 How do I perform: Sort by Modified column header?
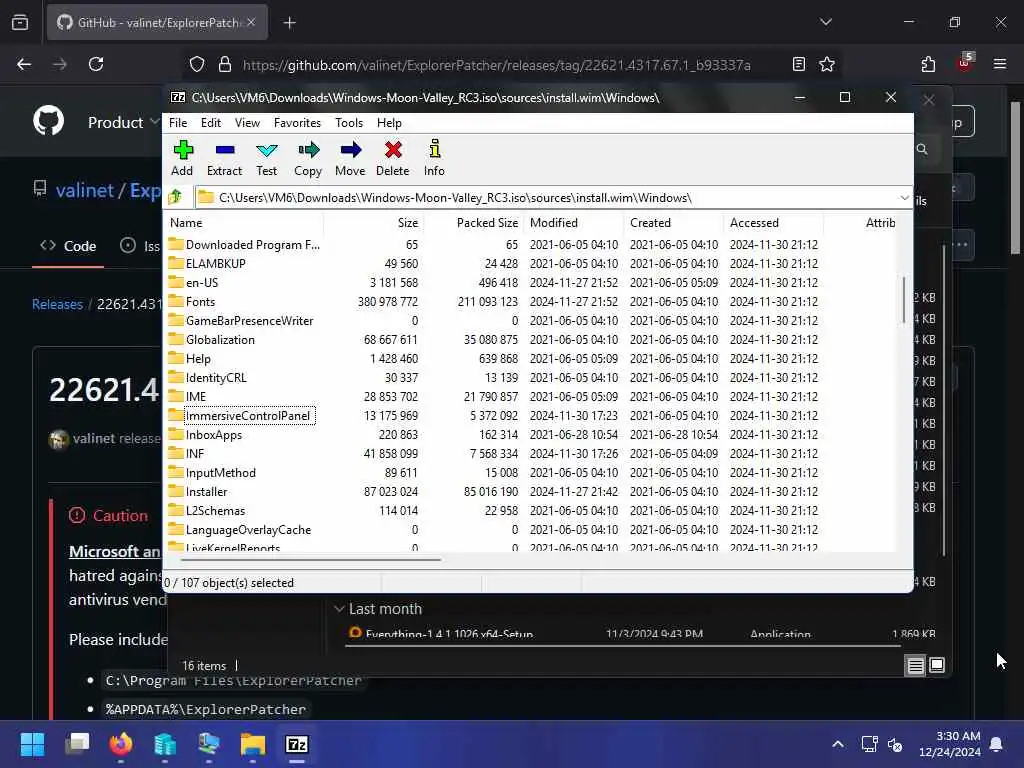tap(573, 223)
